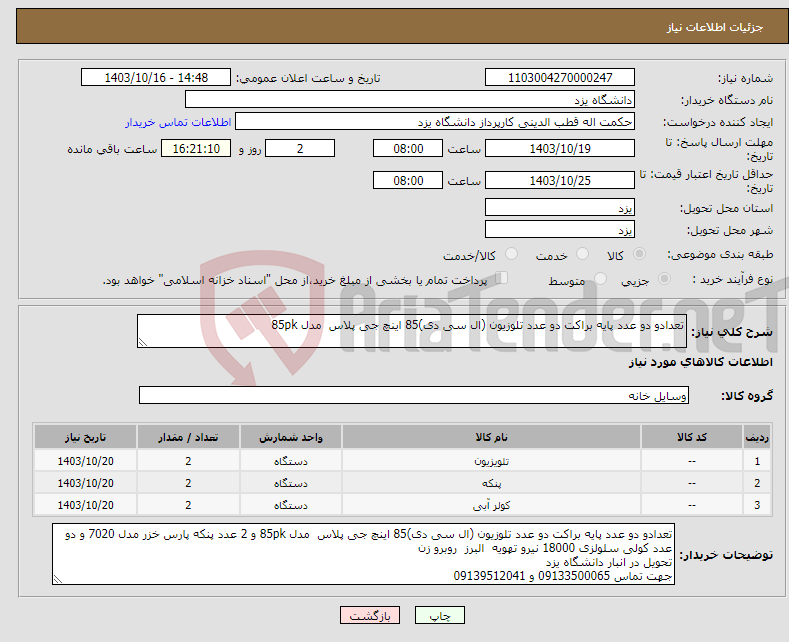This screenshot has width=789, height=642.
Task: Click the تعداد / مقدار column header
Action: [x=188, y=437]
